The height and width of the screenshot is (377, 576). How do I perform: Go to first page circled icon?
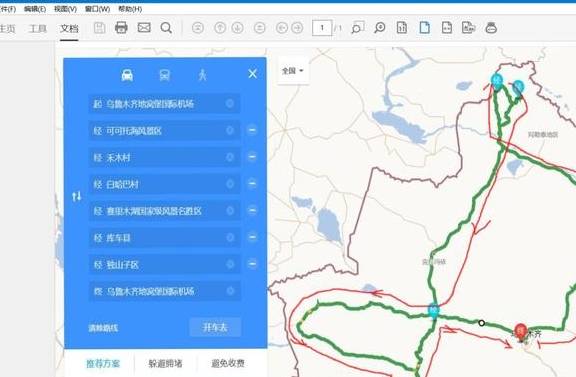(x=198, y=28)
